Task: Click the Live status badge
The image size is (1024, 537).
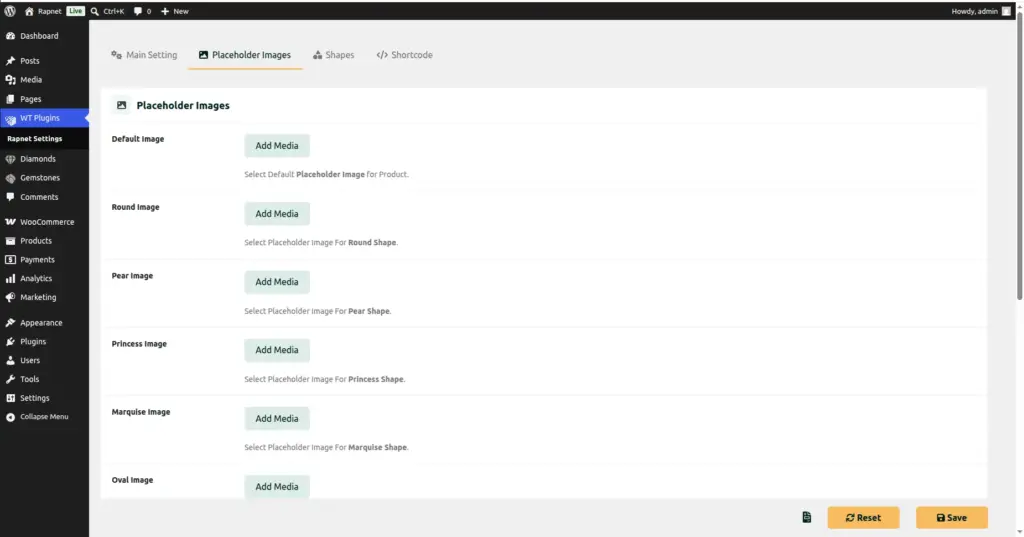Action: 76,11
